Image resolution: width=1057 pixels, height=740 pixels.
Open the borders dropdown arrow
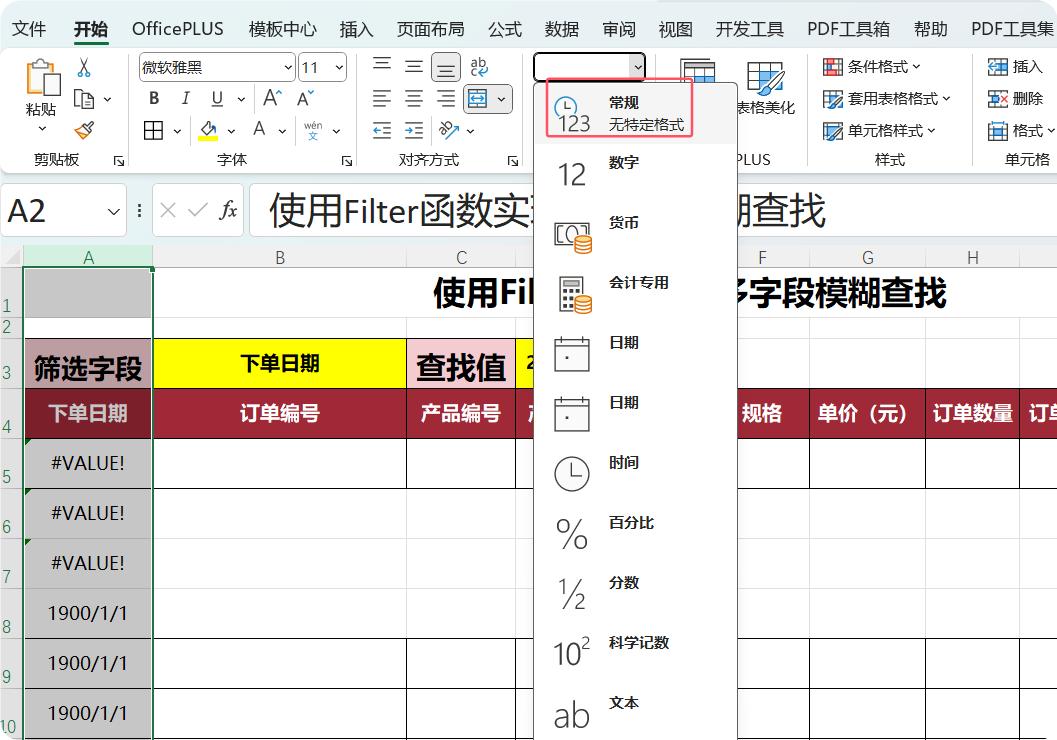pos(177,131)
